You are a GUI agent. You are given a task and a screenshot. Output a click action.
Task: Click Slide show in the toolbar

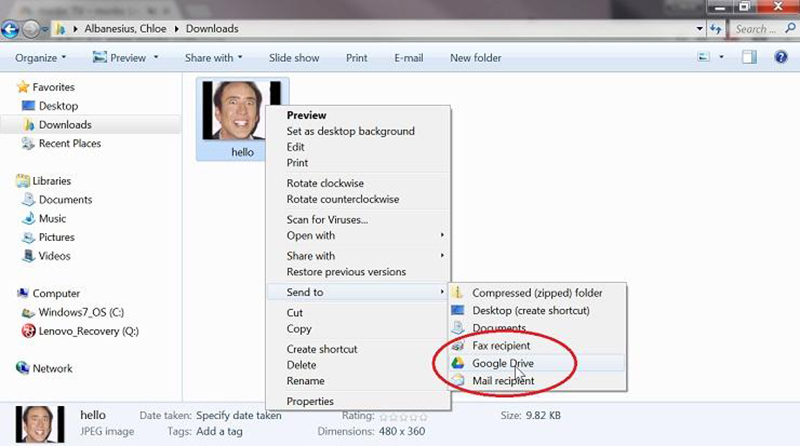[294, 58]
